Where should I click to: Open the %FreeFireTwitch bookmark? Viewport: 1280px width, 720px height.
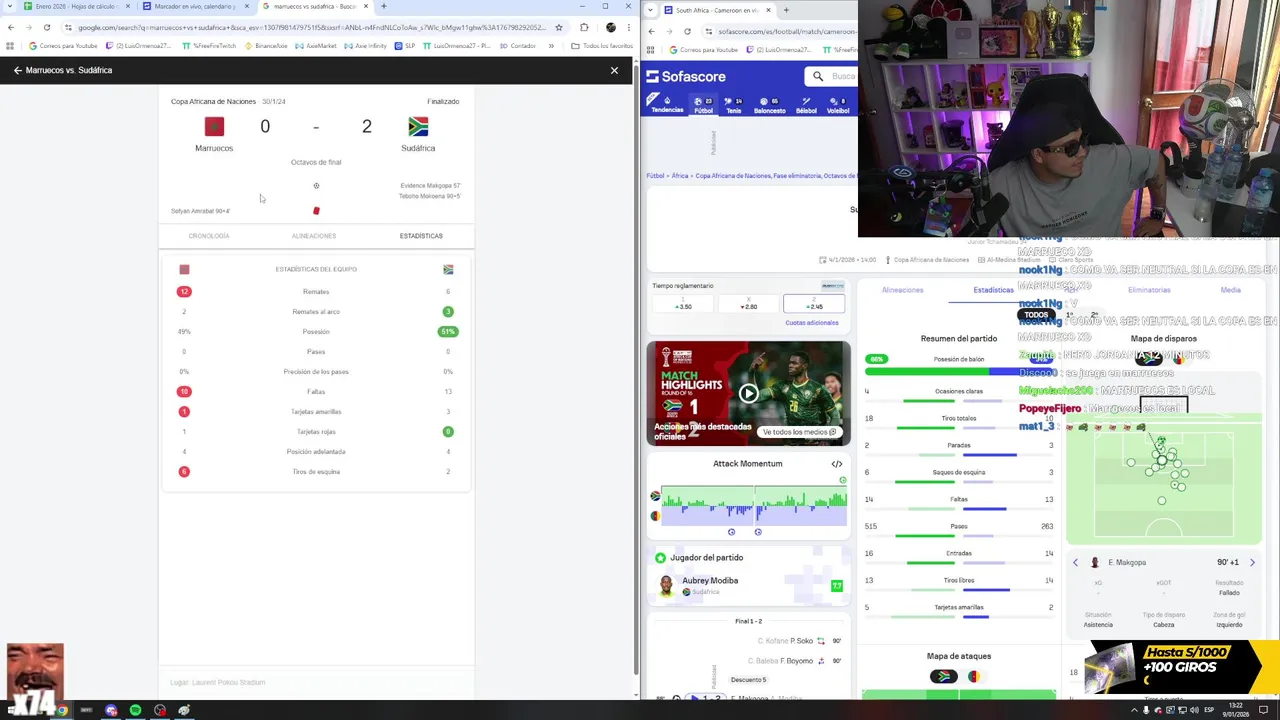(210, 46)
